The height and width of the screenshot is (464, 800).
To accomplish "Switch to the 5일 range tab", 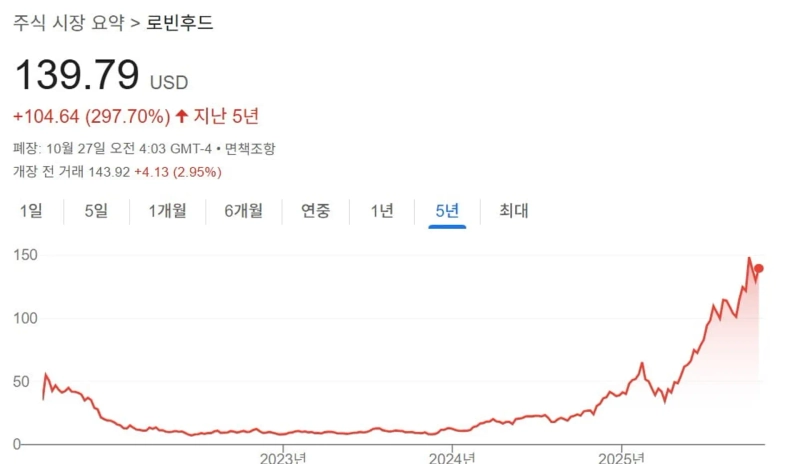I will (96, 211).
